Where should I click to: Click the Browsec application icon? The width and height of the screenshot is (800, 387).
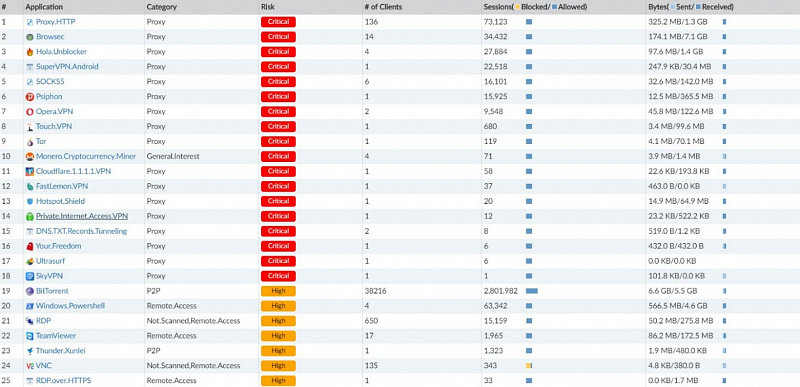[30, 37]
